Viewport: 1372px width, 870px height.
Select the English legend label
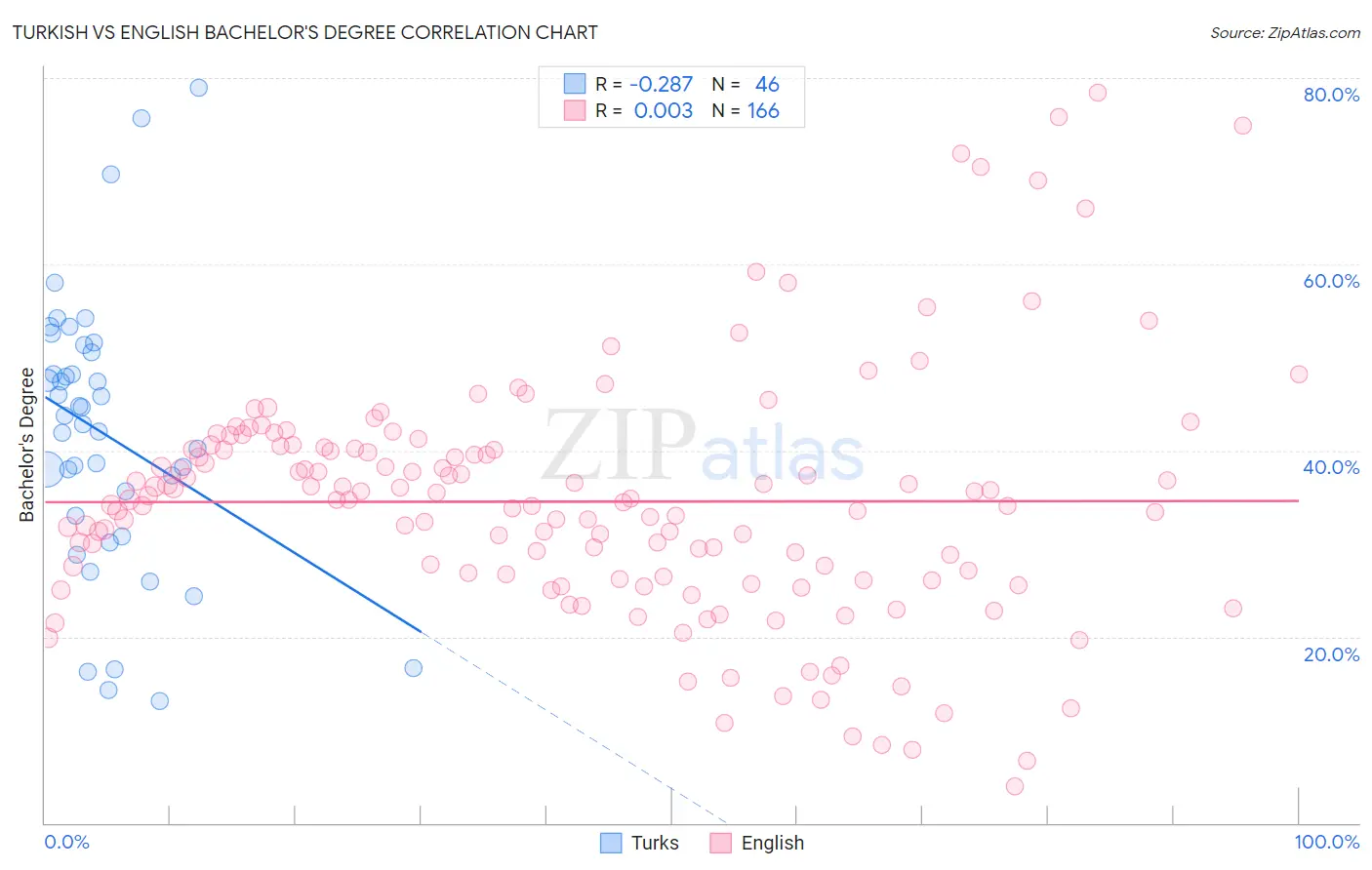click(x=773, y=843)
